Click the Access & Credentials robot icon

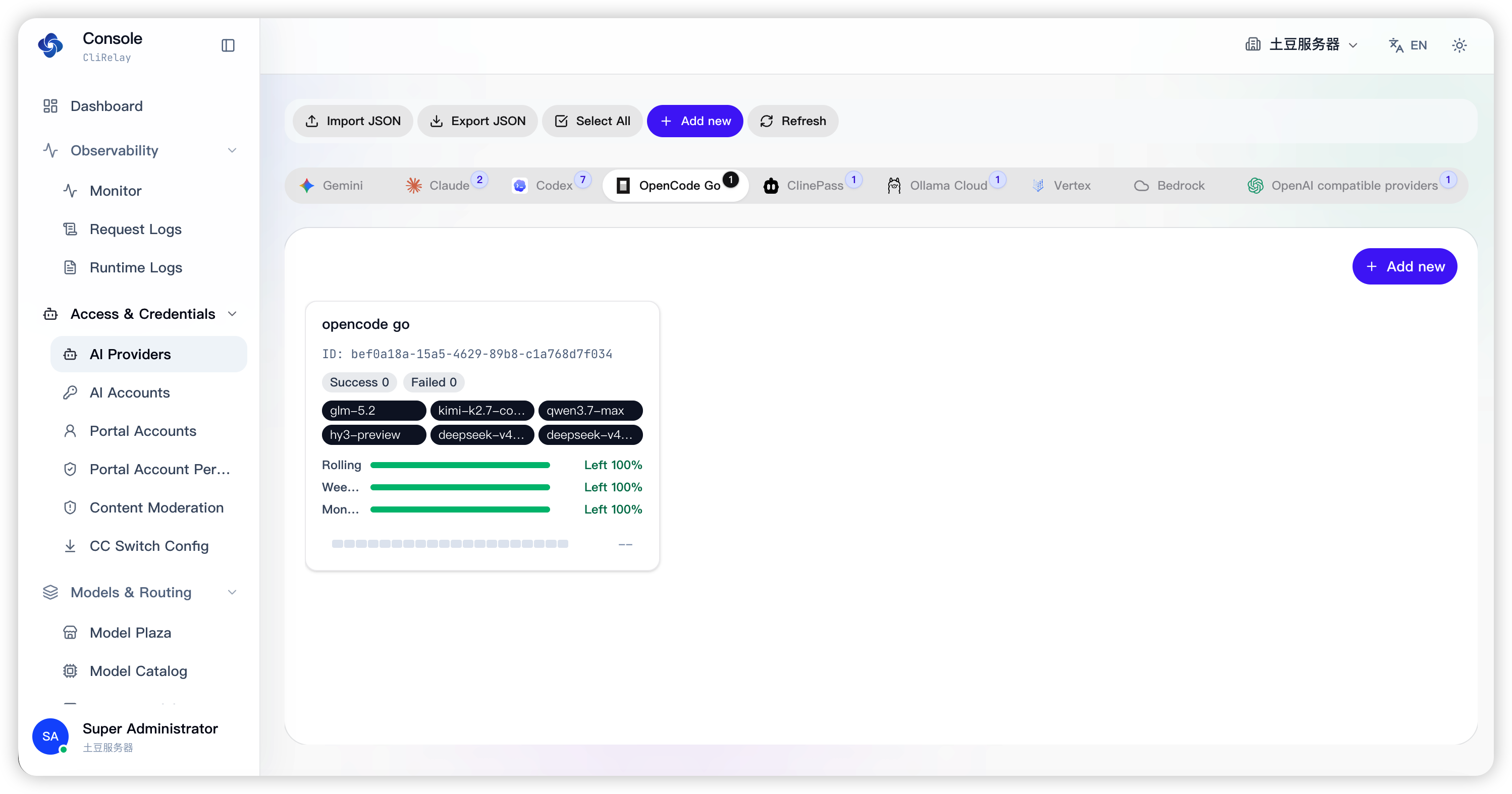50,314
